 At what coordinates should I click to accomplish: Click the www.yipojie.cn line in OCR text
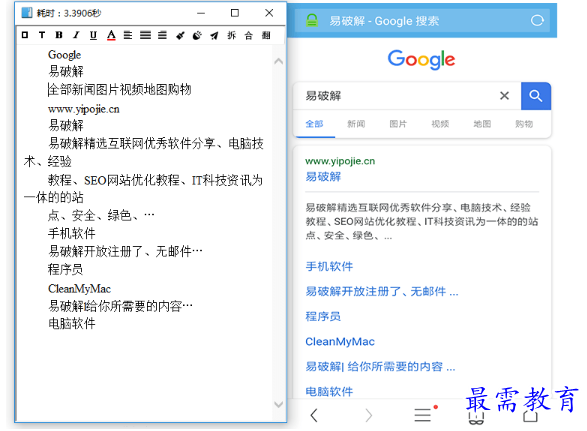(83, 109)
